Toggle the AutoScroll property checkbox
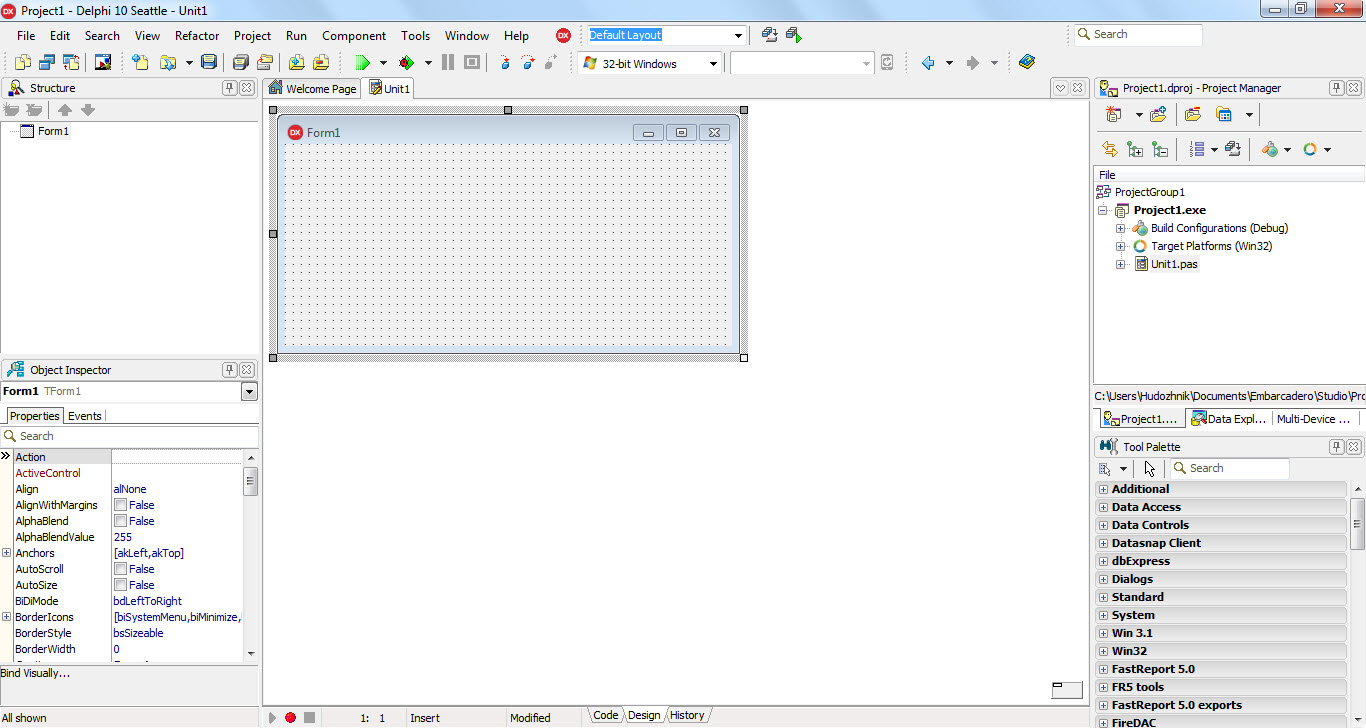 (x=121, y=569)
